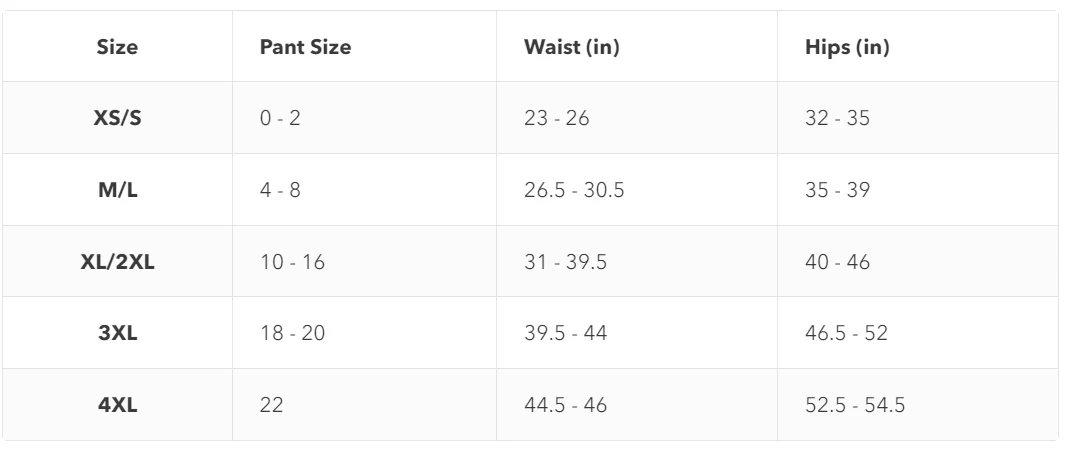
Task: Click hips value 32 - 35
Action: 837,118
